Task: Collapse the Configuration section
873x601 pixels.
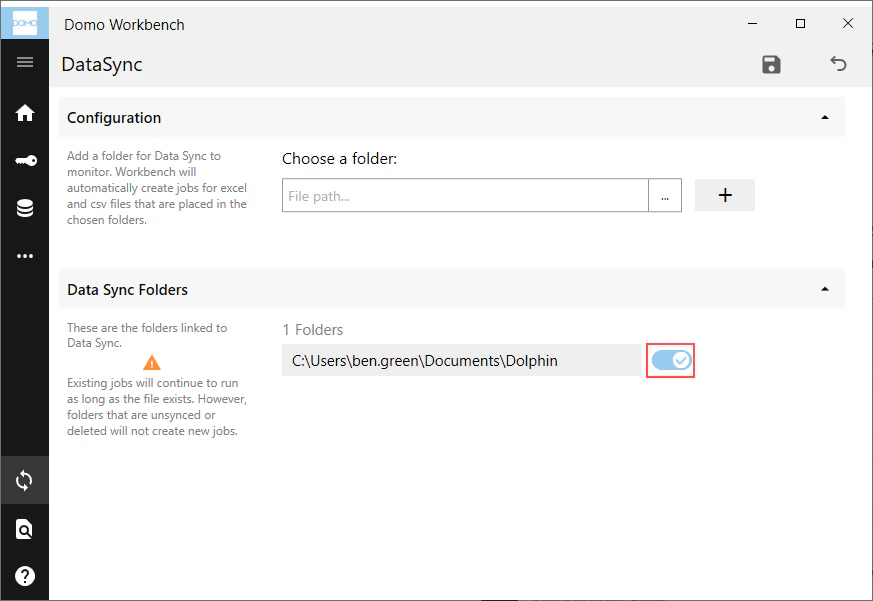Action: 825,118
